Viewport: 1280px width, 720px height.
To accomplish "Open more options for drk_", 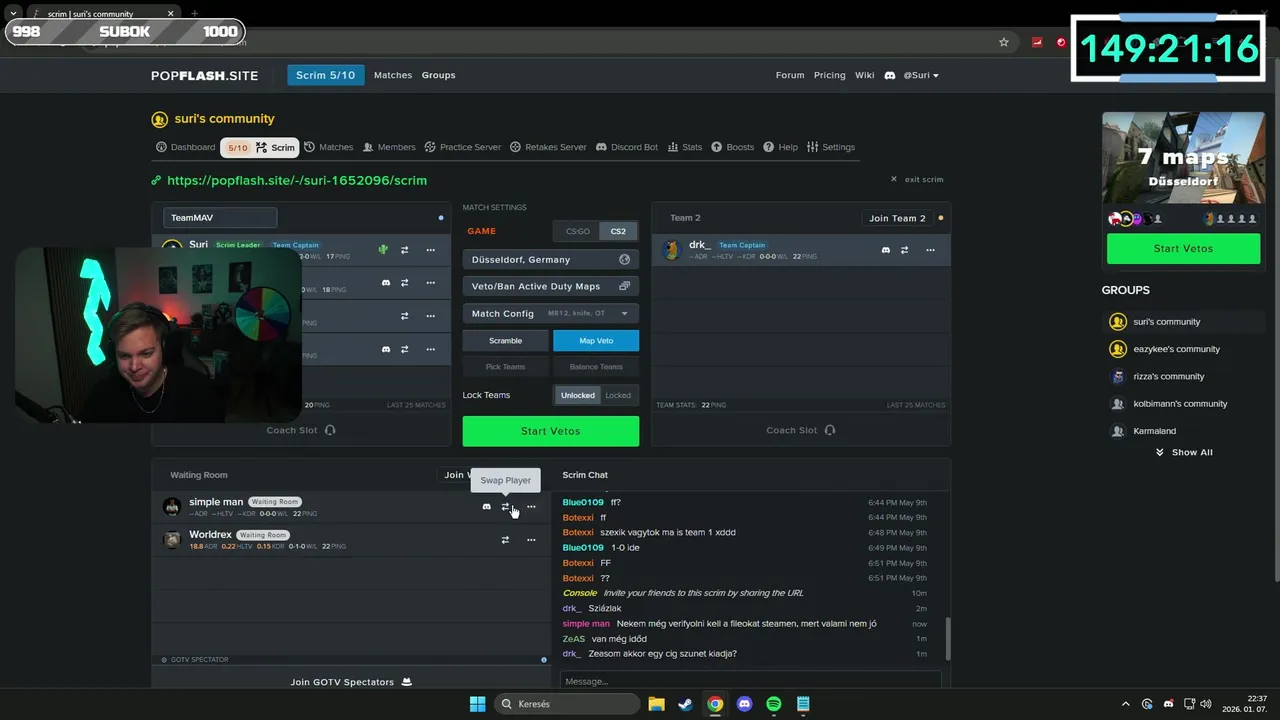I will pyautogui.click(x=930, y=250).
